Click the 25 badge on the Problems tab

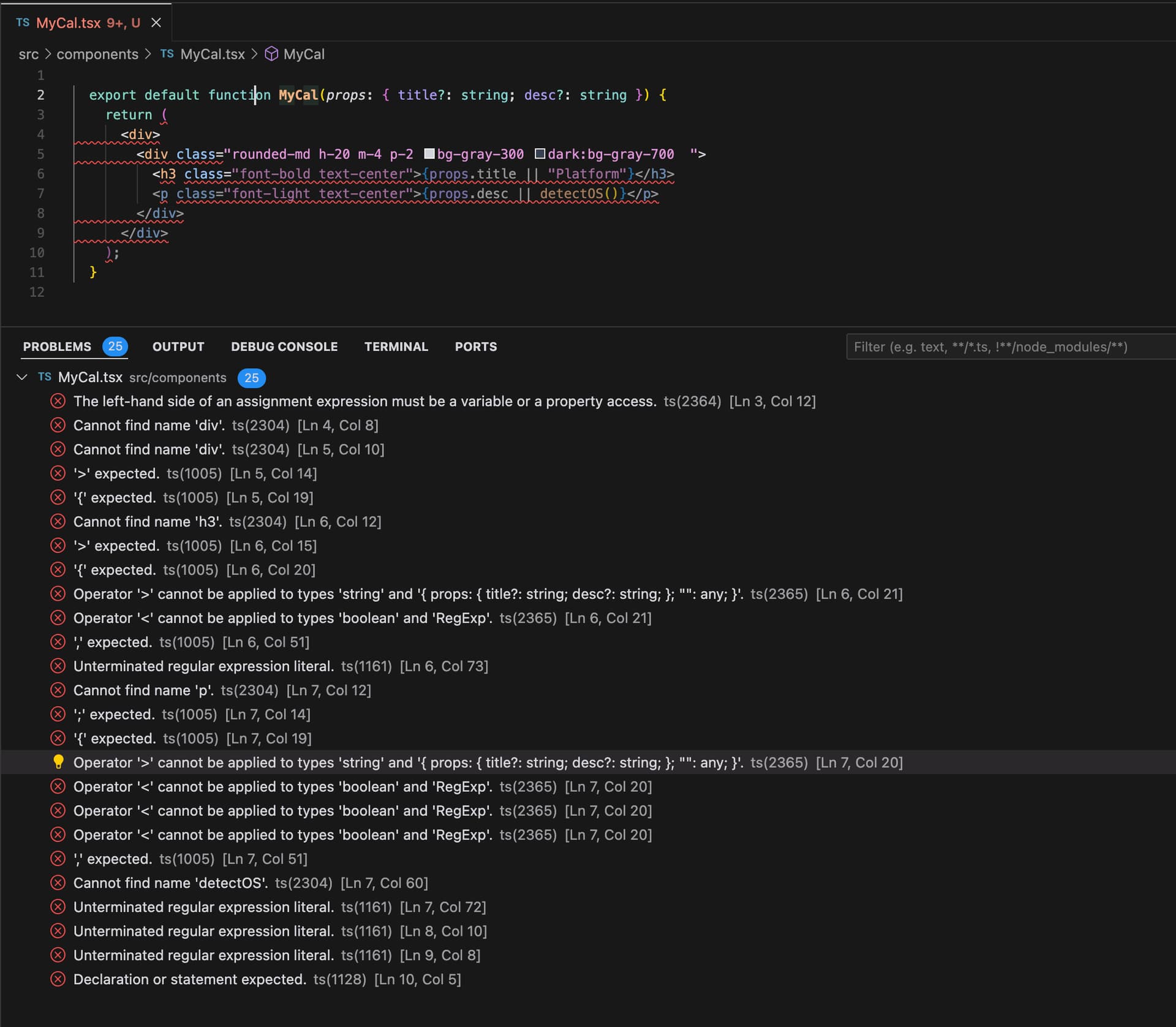tap(115, 346)
